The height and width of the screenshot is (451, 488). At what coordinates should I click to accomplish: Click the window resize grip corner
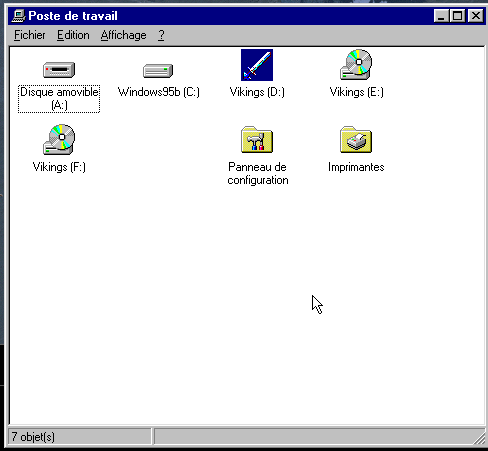tap(479, 438)
